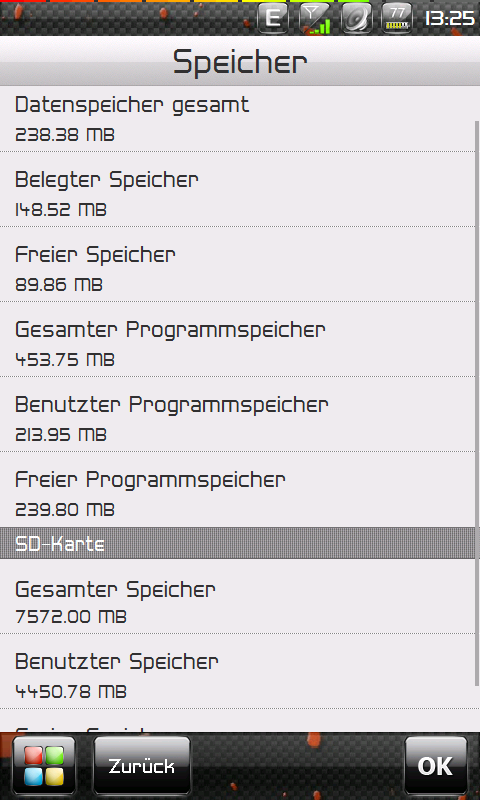Open the colored squares start menu icon
Screen dimensions: 480x800
point(44,765)
